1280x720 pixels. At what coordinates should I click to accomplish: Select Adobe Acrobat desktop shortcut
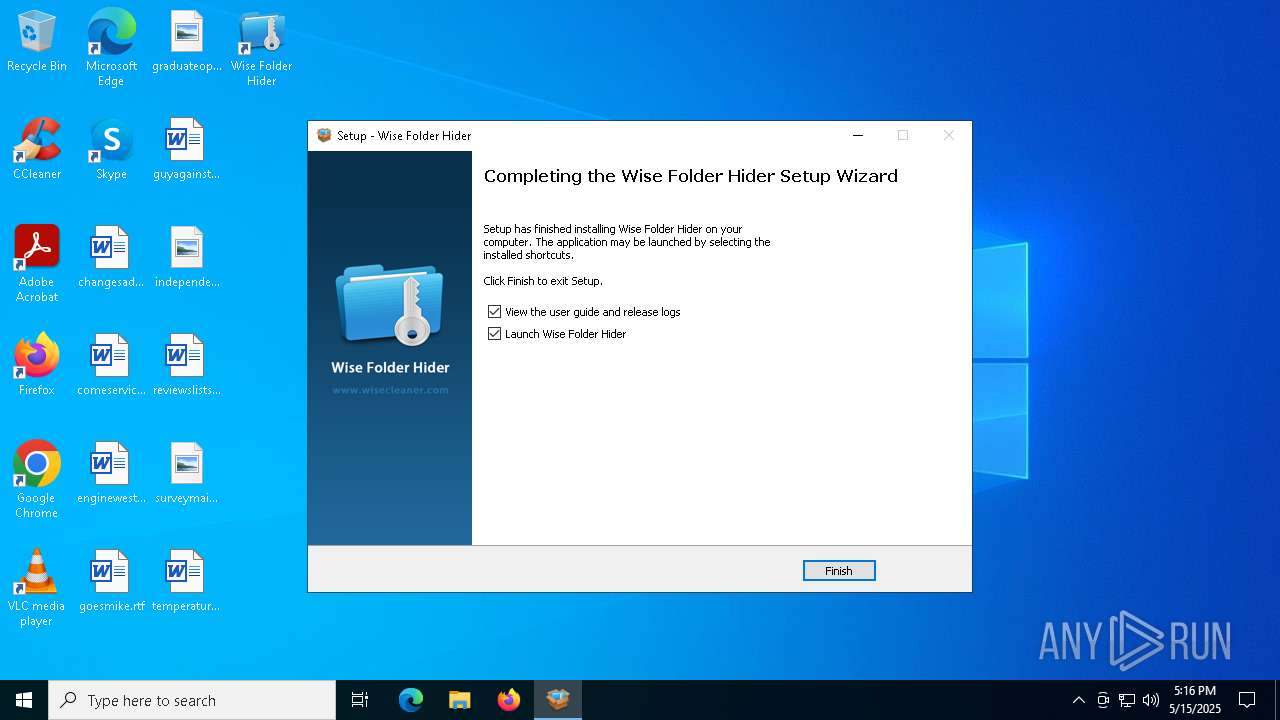tap(37, 264)
